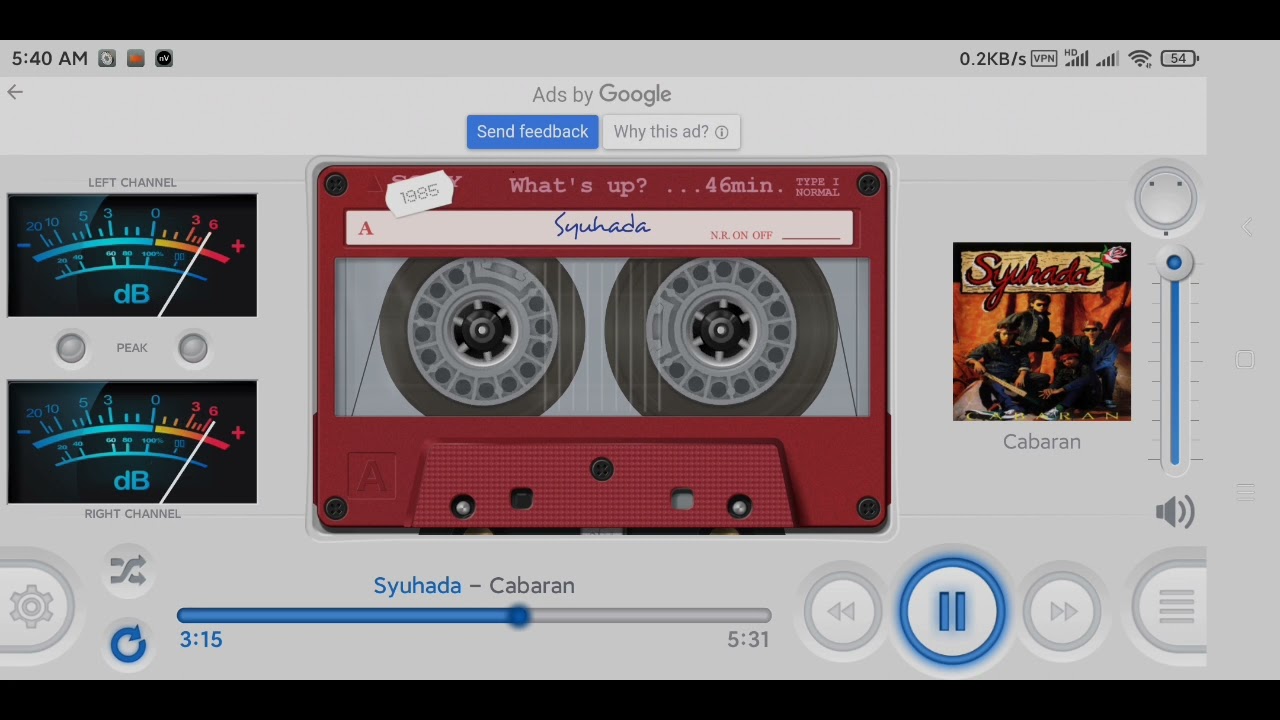Click the back arrow
The width and height of the screenshot is (1280, 720).
pos(15,92)
